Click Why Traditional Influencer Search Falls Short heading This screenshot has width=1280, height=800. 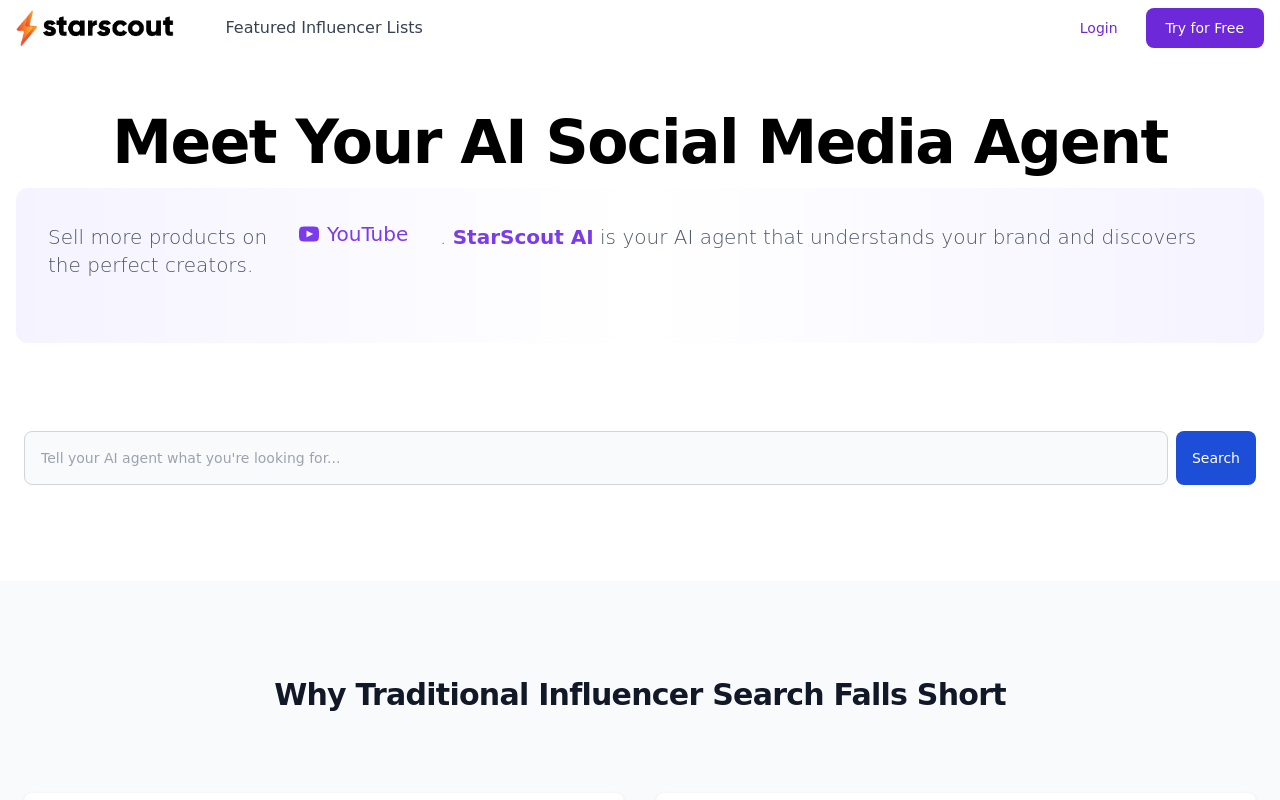(640, 694)
